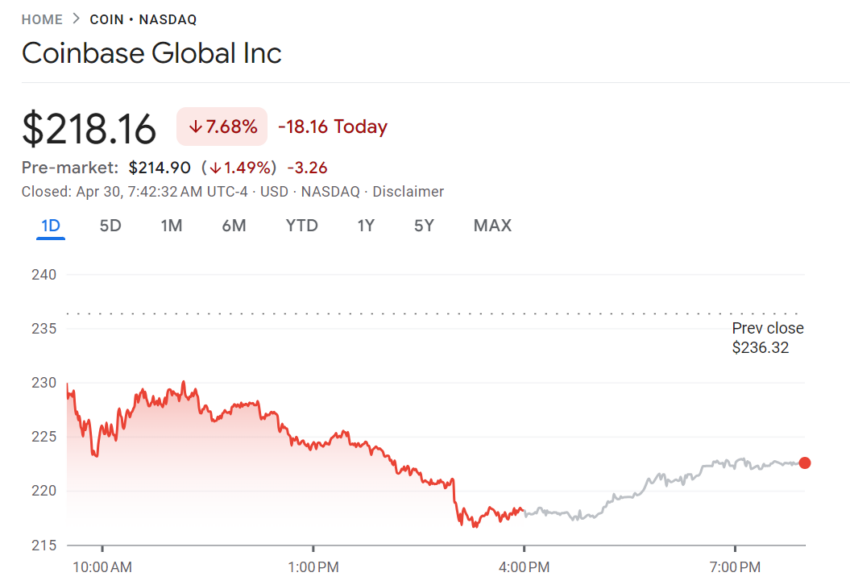Click the red 7.68% down-change badge
The image size is (850, 585).
click(222, 126)
